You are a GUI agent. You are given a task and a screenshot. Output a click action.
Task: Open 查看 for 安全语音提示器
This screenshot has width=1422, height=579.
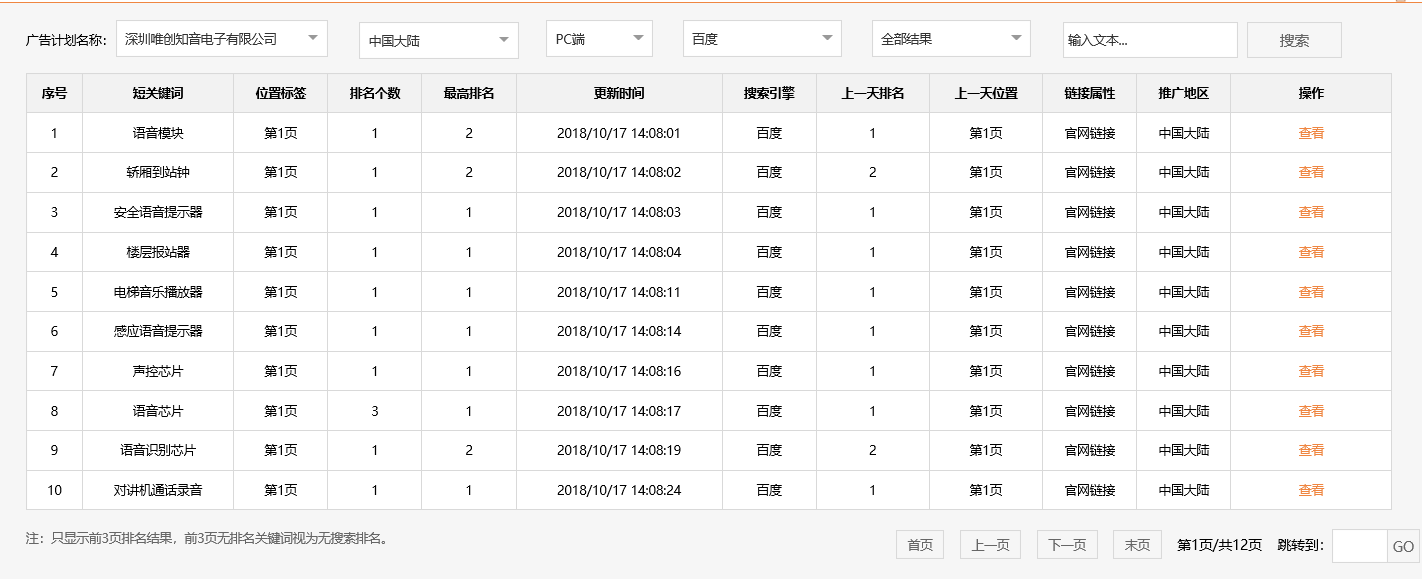[1310, 211]
